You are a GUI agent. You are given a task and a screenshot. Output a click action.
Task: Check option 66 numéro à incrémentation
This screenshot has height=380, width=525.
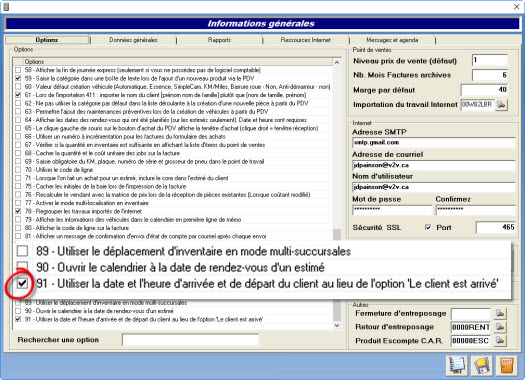click(x=18, y=137)
